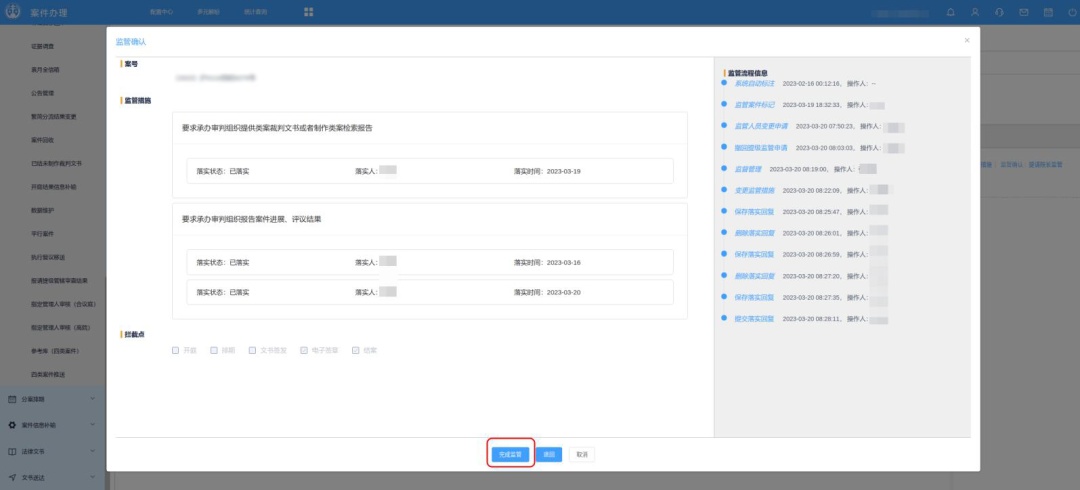Click the user profile icon
Image resolution: width=1080 pixels, height=490 pixels.
click(x=974, y=12)
